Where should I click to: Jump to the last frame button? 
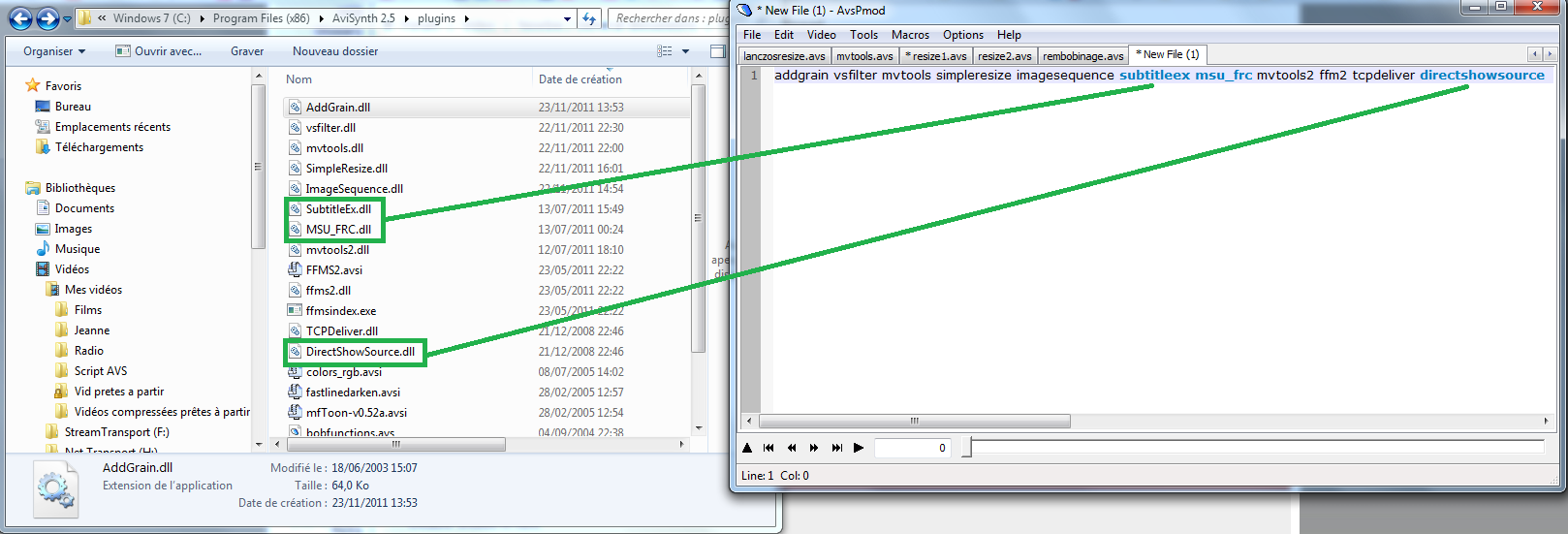click(x=836, y=448)
